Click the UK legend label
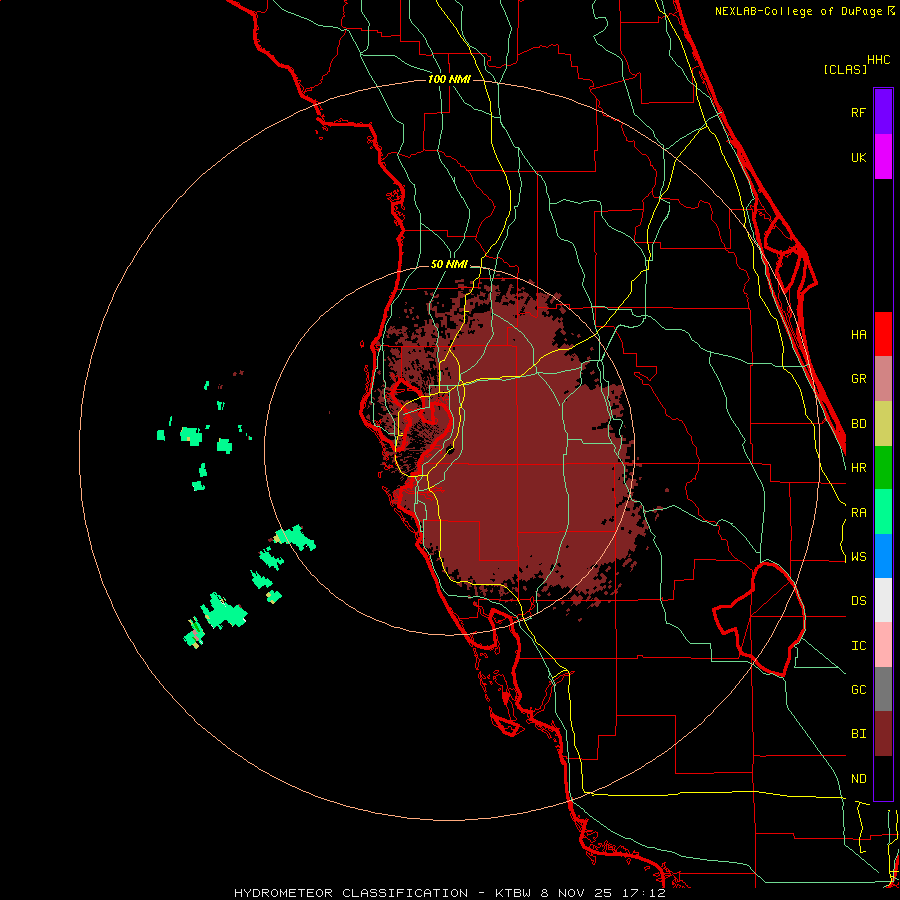The width and height of the screenshot is (900, 900). click(858, 157)
